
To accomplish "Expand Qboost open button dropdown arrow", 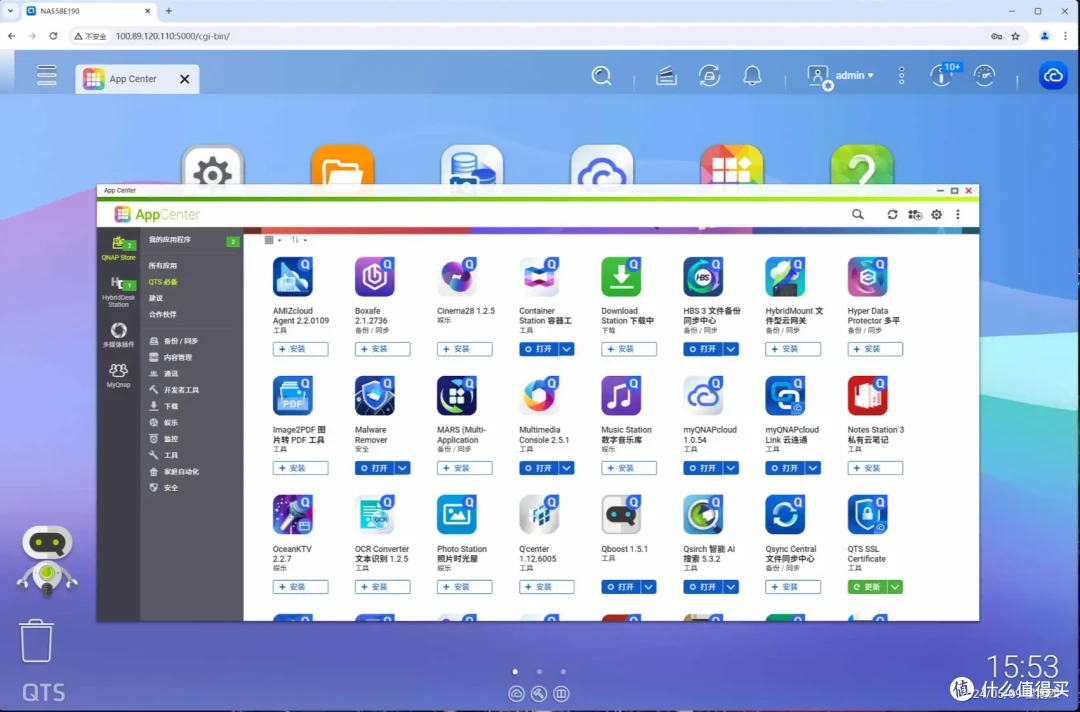I will coord(649,587).
